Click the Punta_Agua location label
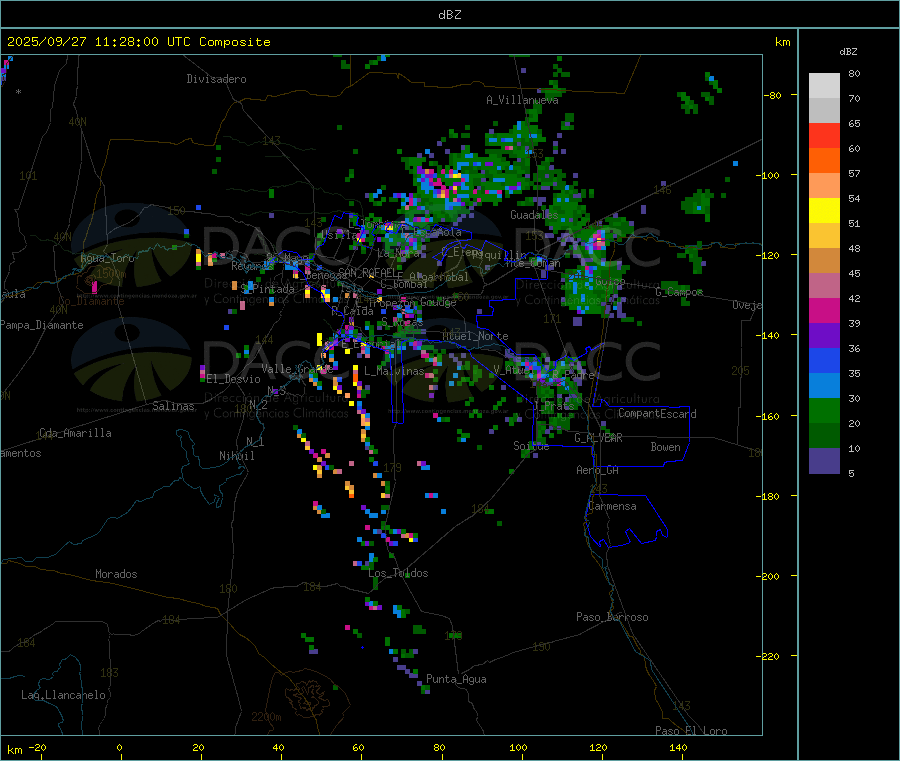Image resolution: width=900 pixels, height=761 pixels. 456,679
